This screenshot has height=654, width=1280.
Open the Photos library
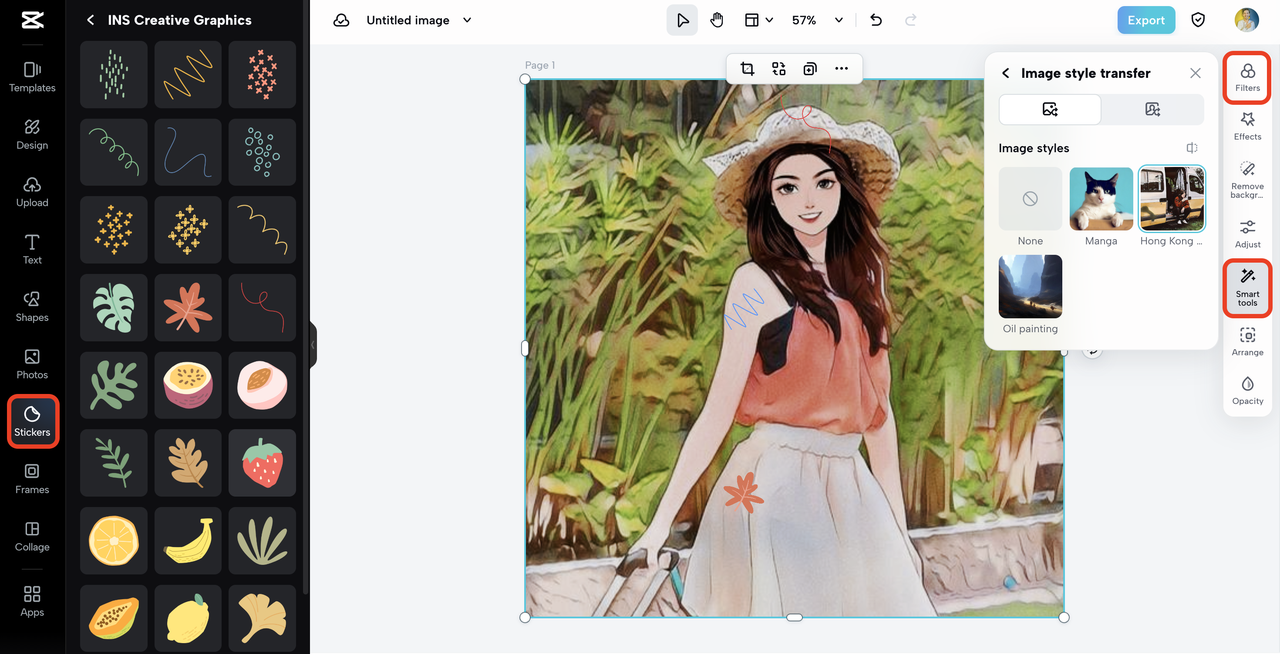[x=32, y=364]
